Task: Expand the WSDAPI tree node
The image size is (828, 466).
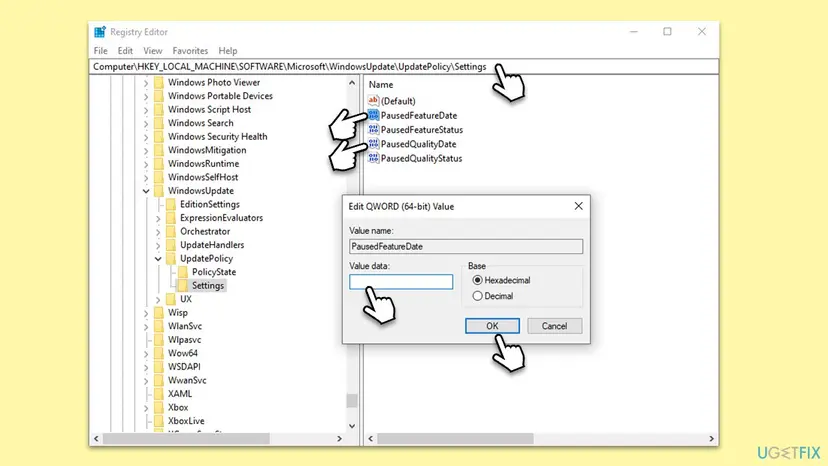Action: coord(146,367)
